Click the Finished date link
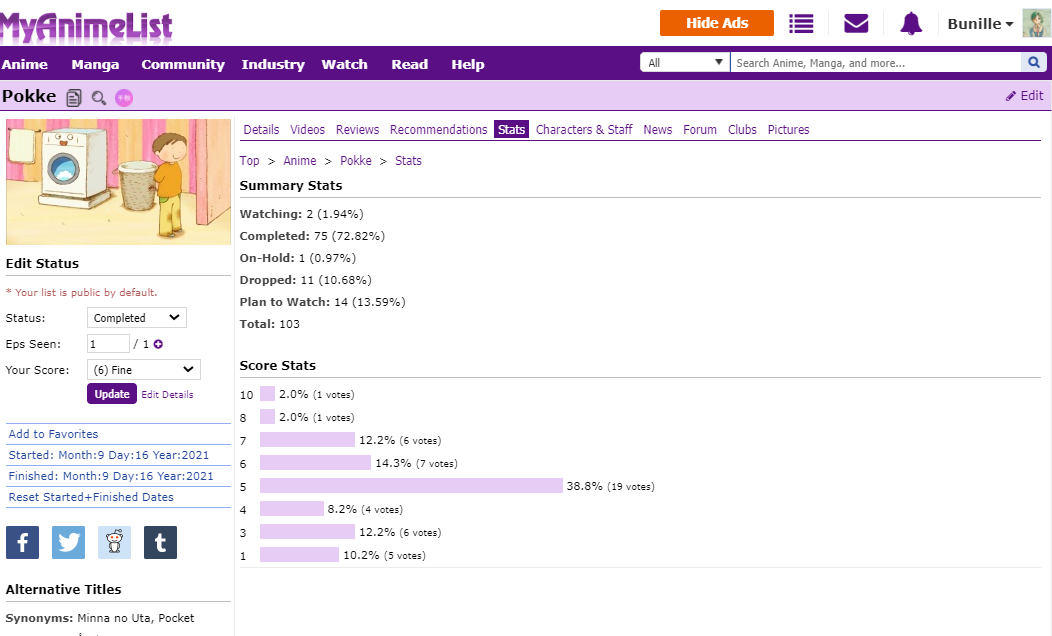The width and height of the screenshot is (1052, 636). click(111, 476)
